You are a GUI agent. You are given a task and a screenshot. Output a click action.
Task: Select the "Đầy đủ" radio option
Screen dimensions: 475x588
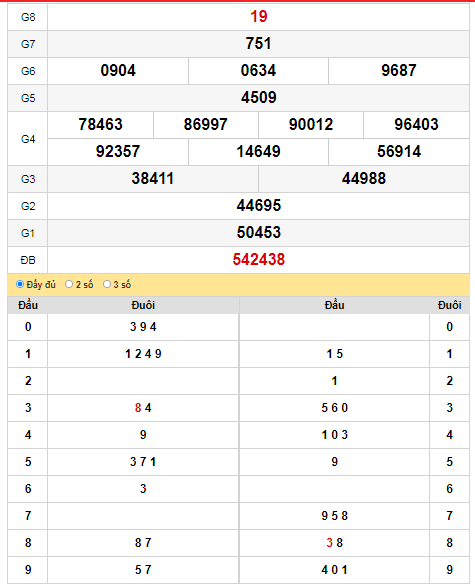click(x=20, y=284)
